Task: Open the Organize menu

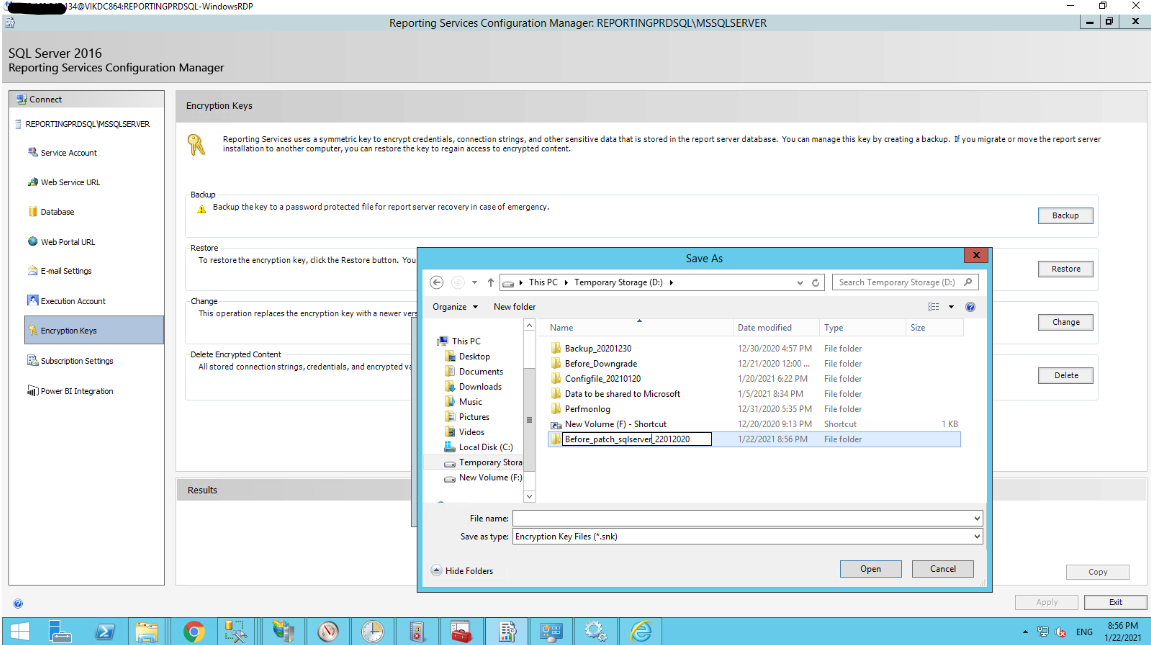Action: click(x=455, y=307)
